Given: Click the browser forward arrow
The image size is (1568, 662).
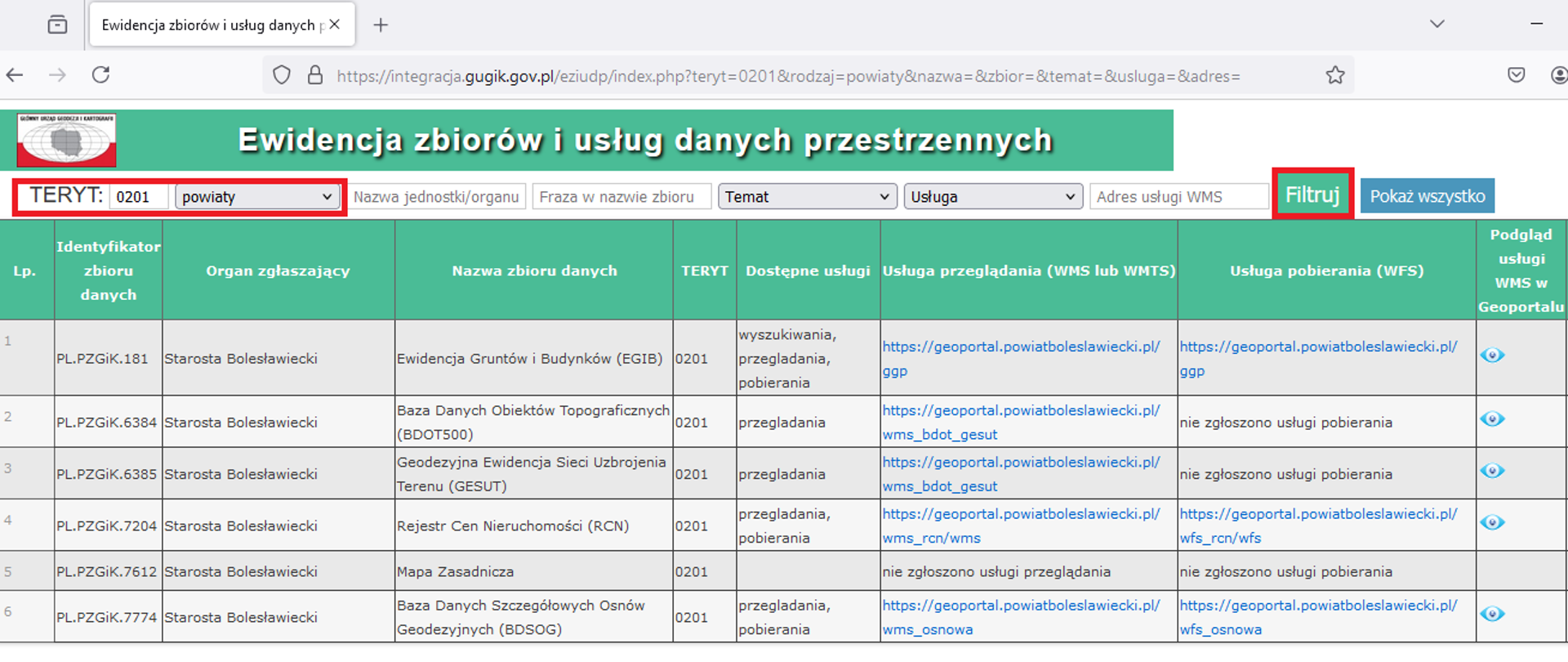Looking at the screenshot, I should pyautogui.click(x=57, y=75).
